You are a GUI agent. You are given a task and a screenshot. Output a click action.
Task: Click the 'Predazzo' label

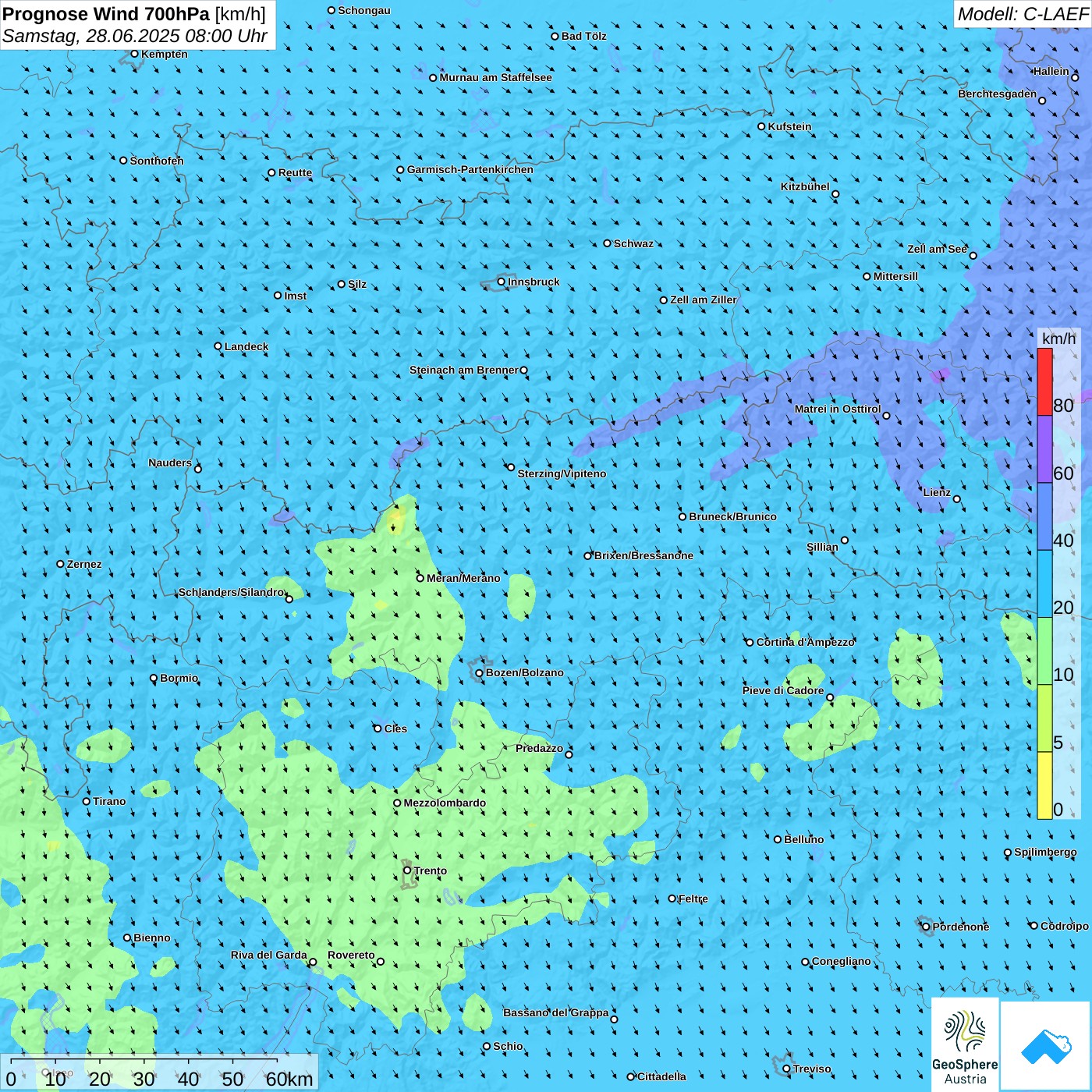point(539,748)
